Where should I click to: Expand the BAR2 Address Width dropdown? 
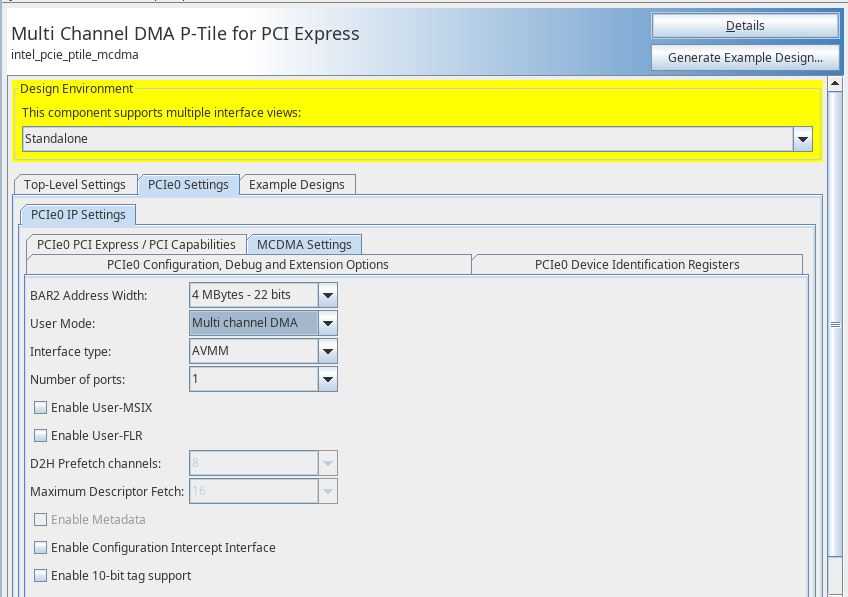(328, 295)
